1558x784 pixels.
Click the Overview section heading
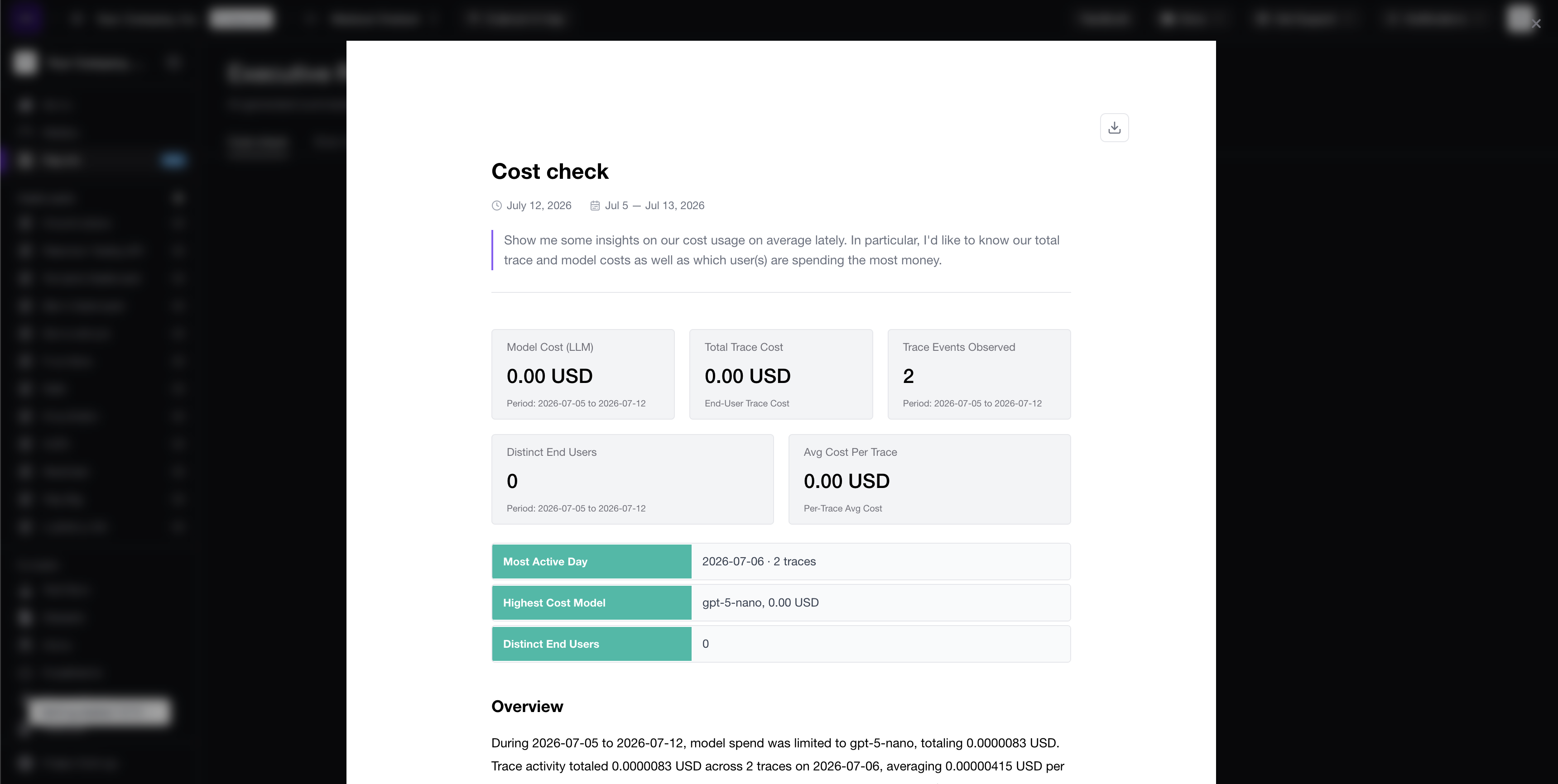coord(527,707)
